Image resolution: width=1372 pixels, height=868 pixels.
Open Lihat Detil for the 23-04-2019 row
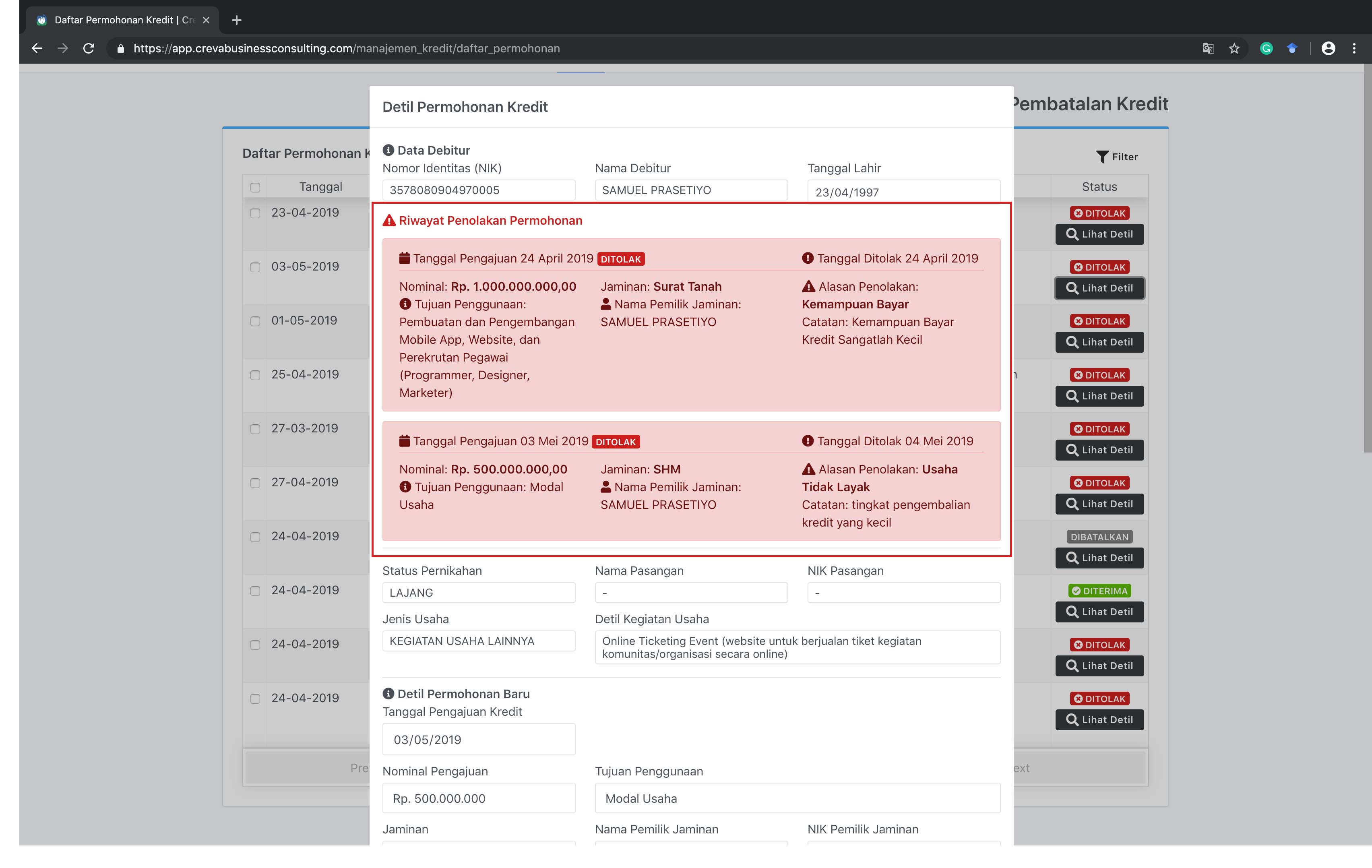1099,234
